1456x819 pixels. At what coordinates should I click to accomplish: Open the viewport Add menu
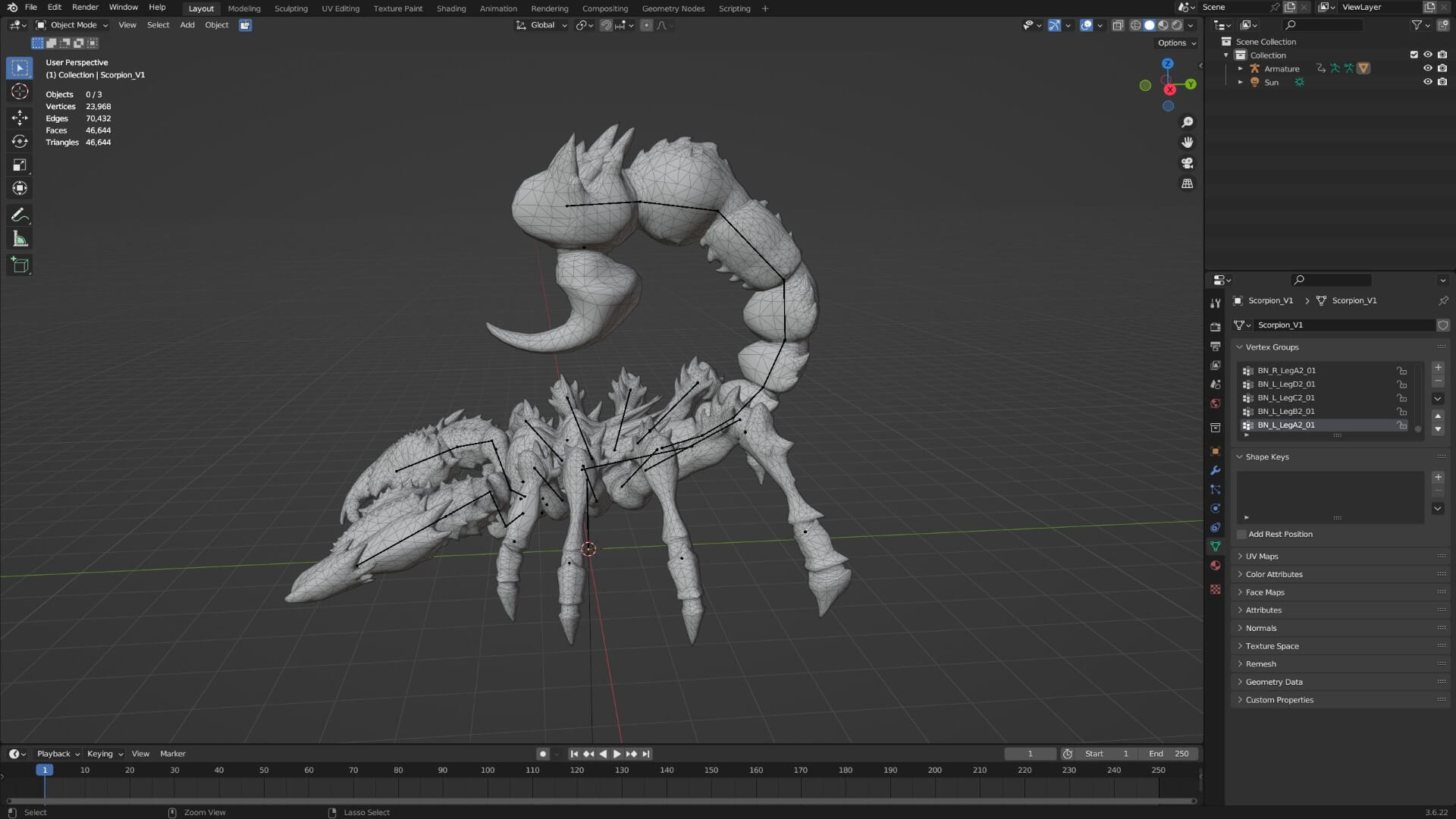[187, 25]
